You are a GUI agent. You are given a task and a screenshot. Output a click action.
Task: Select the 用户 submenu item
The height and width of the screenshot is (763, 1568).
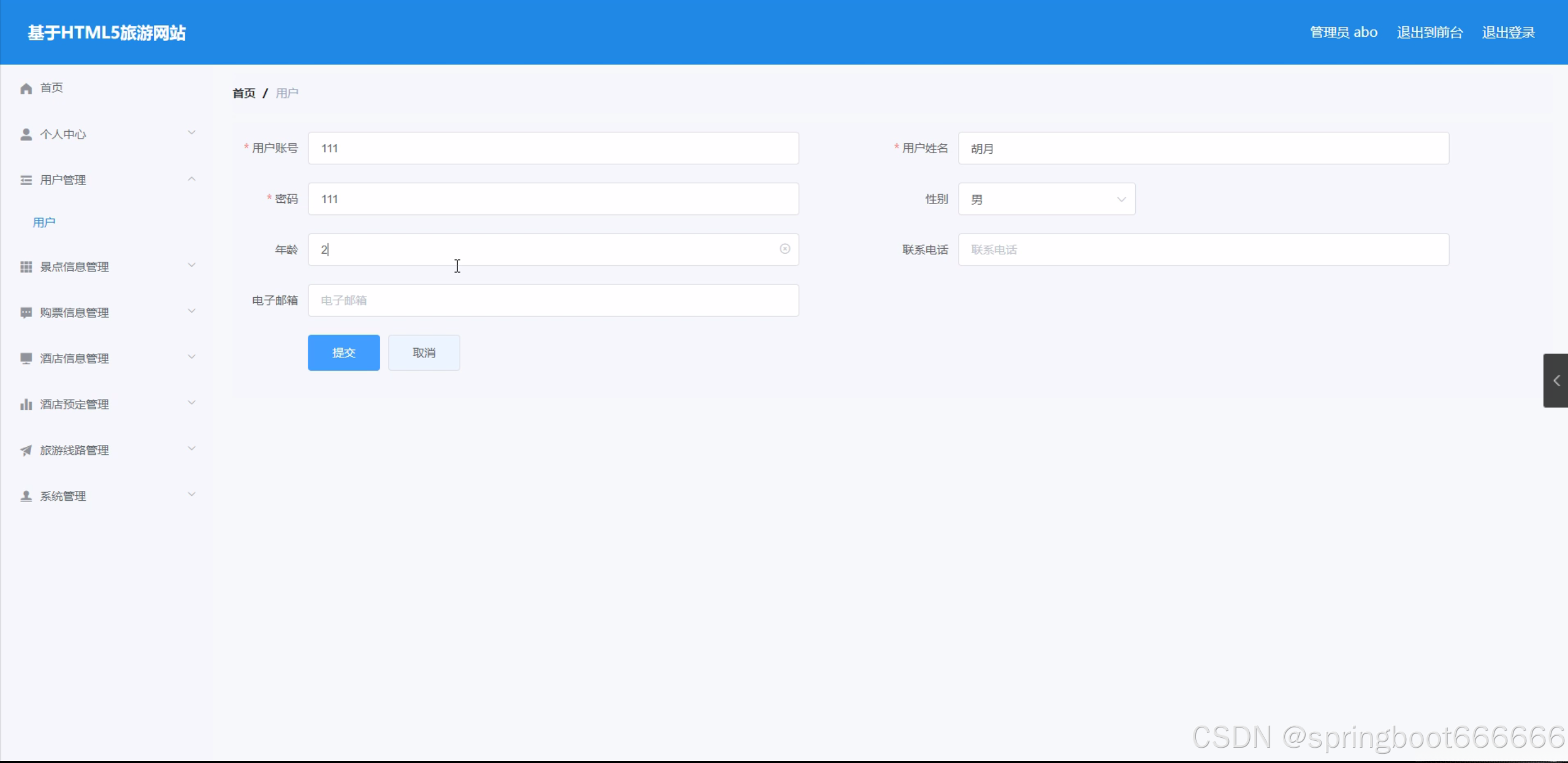pyautogui.click(x=44, y=222)
